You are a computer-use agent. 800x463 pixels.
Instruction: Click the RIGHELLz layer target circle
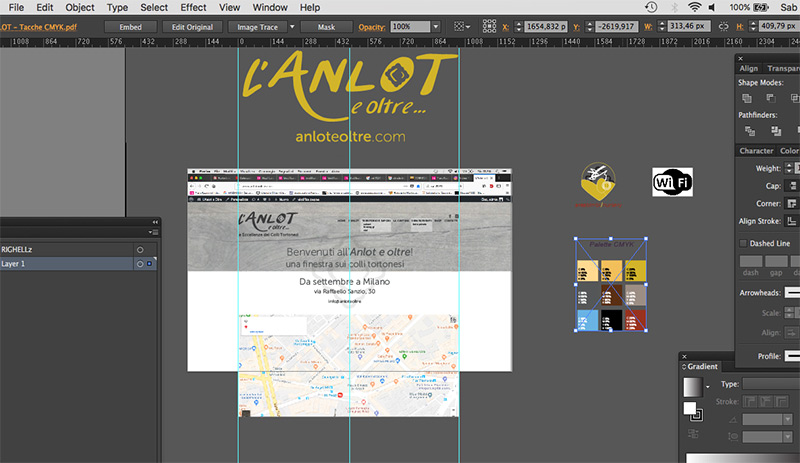click(140, 249)
